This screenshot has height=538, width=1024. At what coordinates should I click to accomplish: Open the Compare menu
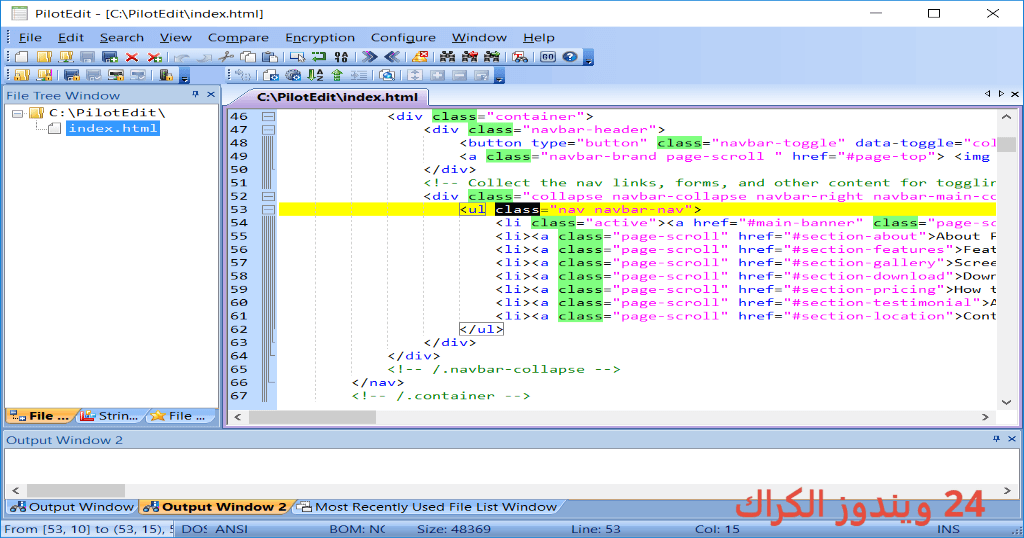238,38
